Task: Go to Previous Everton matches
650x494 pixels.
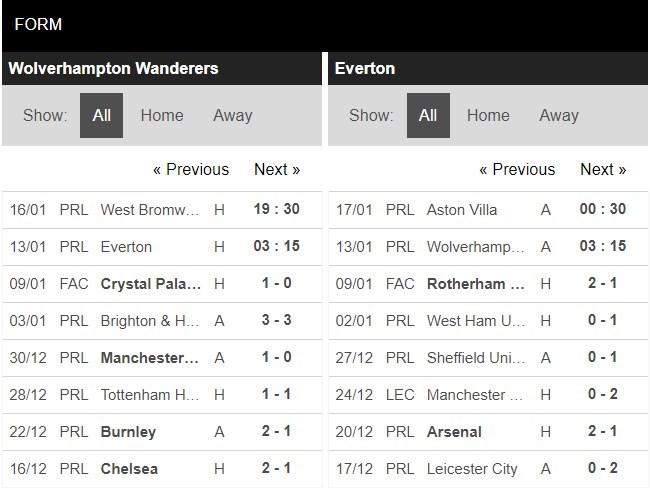Action: coord(517,169)
